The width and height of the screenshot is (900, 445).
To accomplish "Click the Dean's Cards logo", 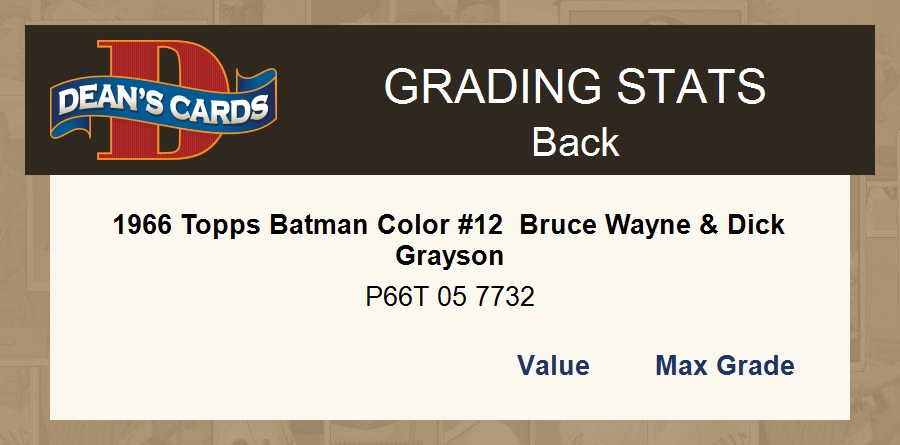I will [163, 100].
